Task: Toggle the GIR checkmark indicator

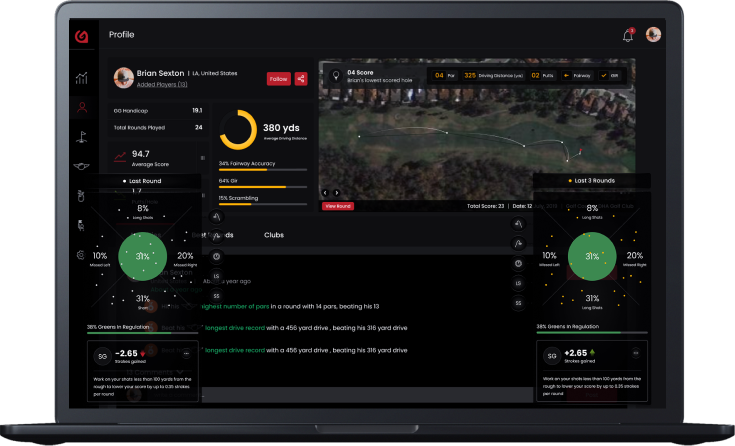Action: click(610, 75)
